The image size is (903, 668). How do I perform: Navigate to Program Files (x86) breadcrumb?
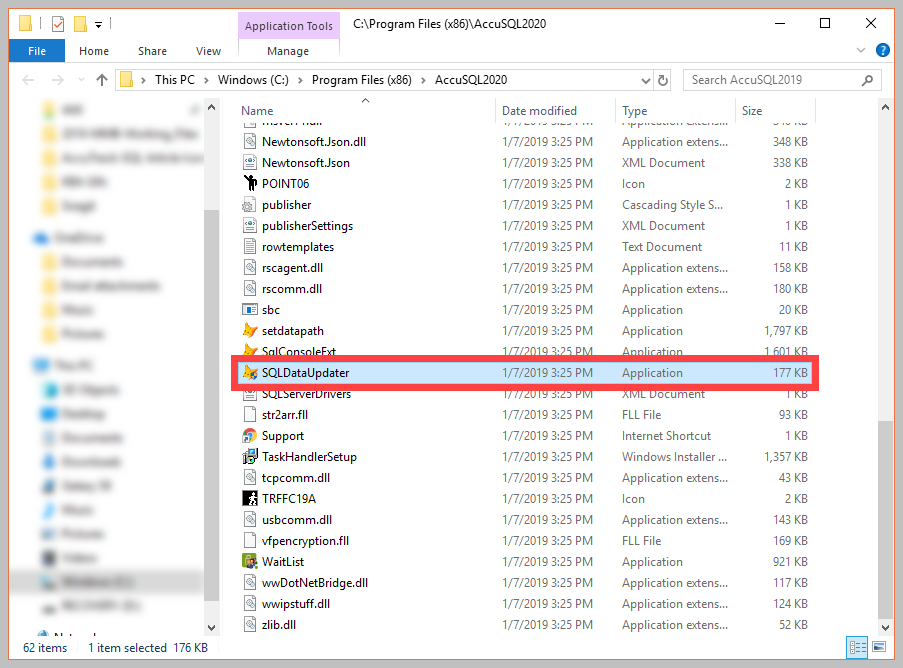pyautogui.click(x=362, y=80)
